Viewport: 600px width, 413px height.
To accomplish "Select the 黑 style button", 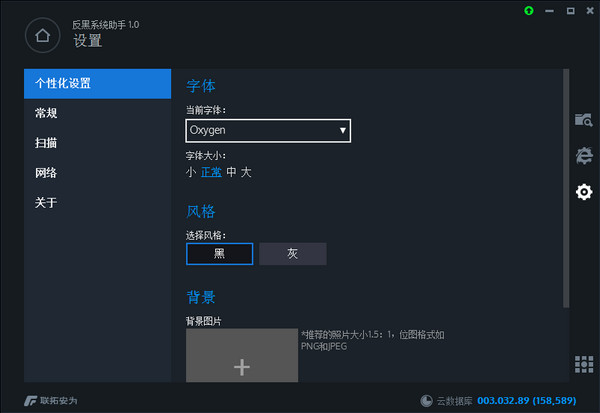I will 219,254.
